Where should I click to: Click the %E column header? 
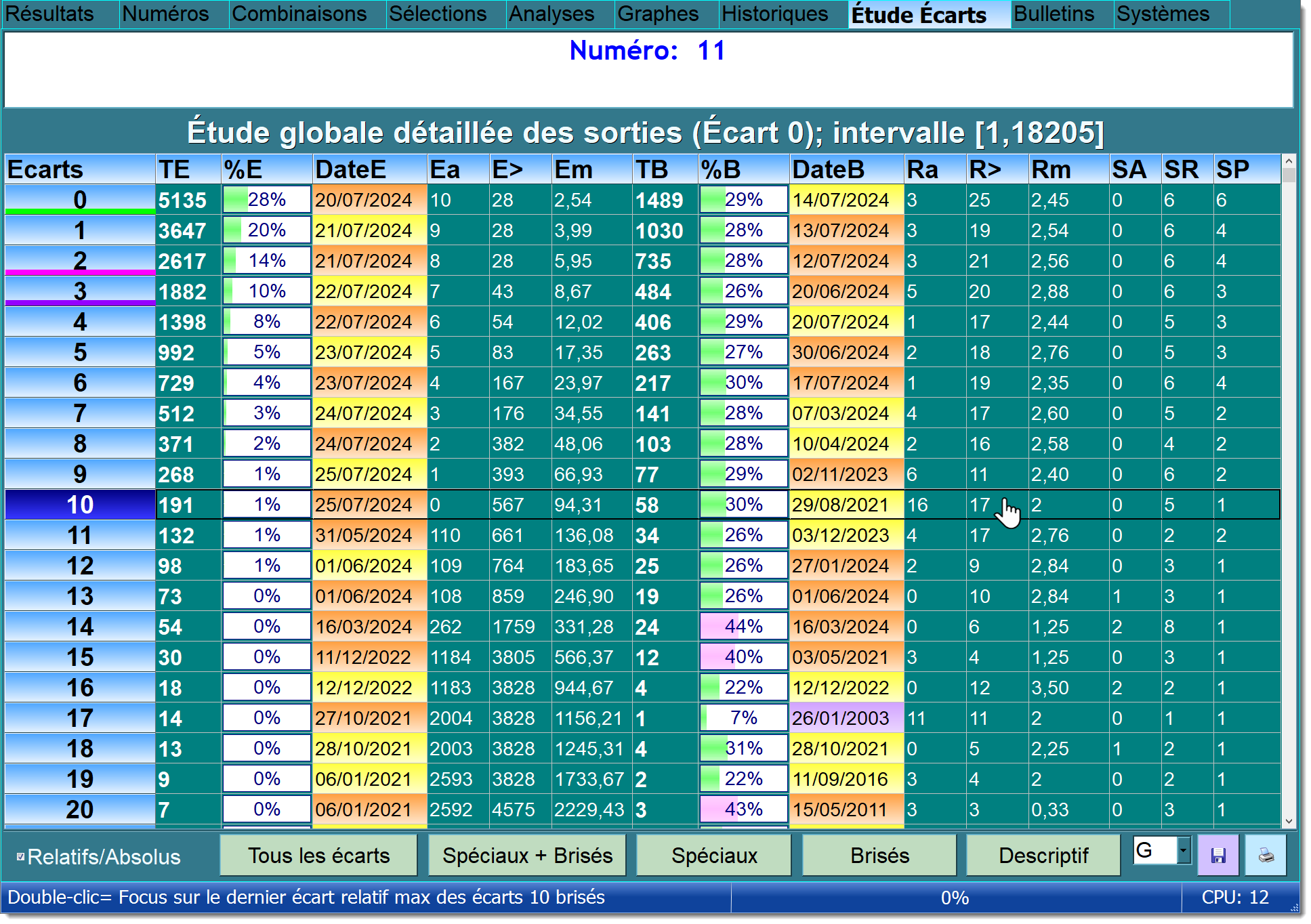pyautogui.click(x=267, y=169)
